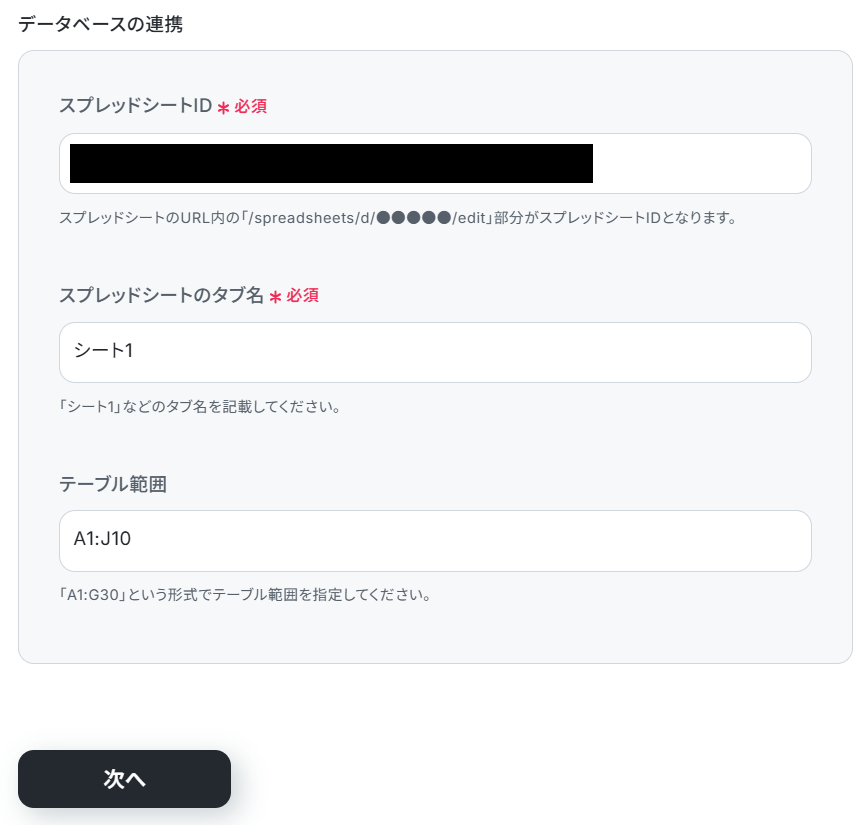Click the hint mentioning 「シート1」などのタブ名
Viewport: 868px width, 825px height.
[x=200, y=406]
